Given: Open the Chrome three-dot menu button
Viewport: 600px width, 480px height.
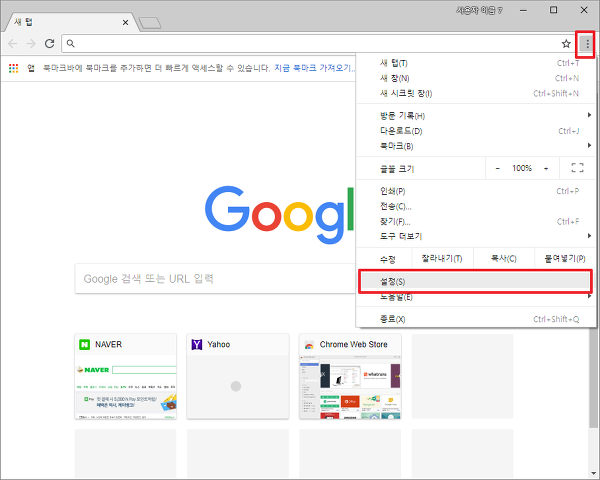Looking at the screenshot, I should (587, 44).
